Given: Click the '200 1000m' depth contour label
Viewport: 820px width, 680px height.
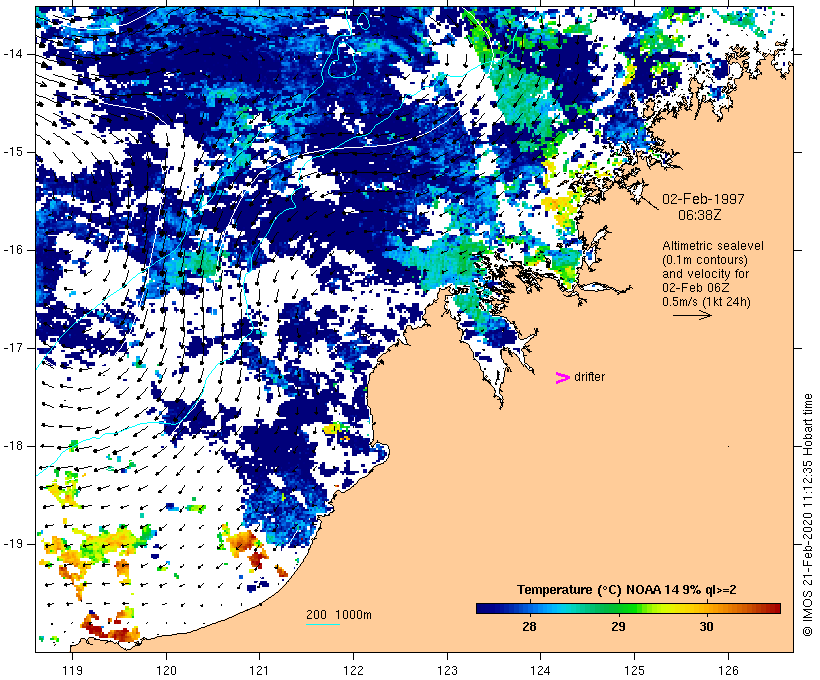Looking at the screenshot, I should coord(339,615).
